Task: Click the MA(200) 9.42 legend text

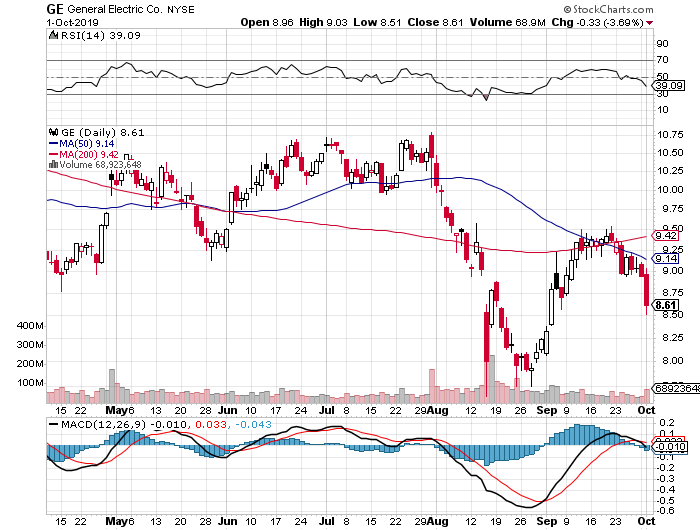Action: point(89,154)
